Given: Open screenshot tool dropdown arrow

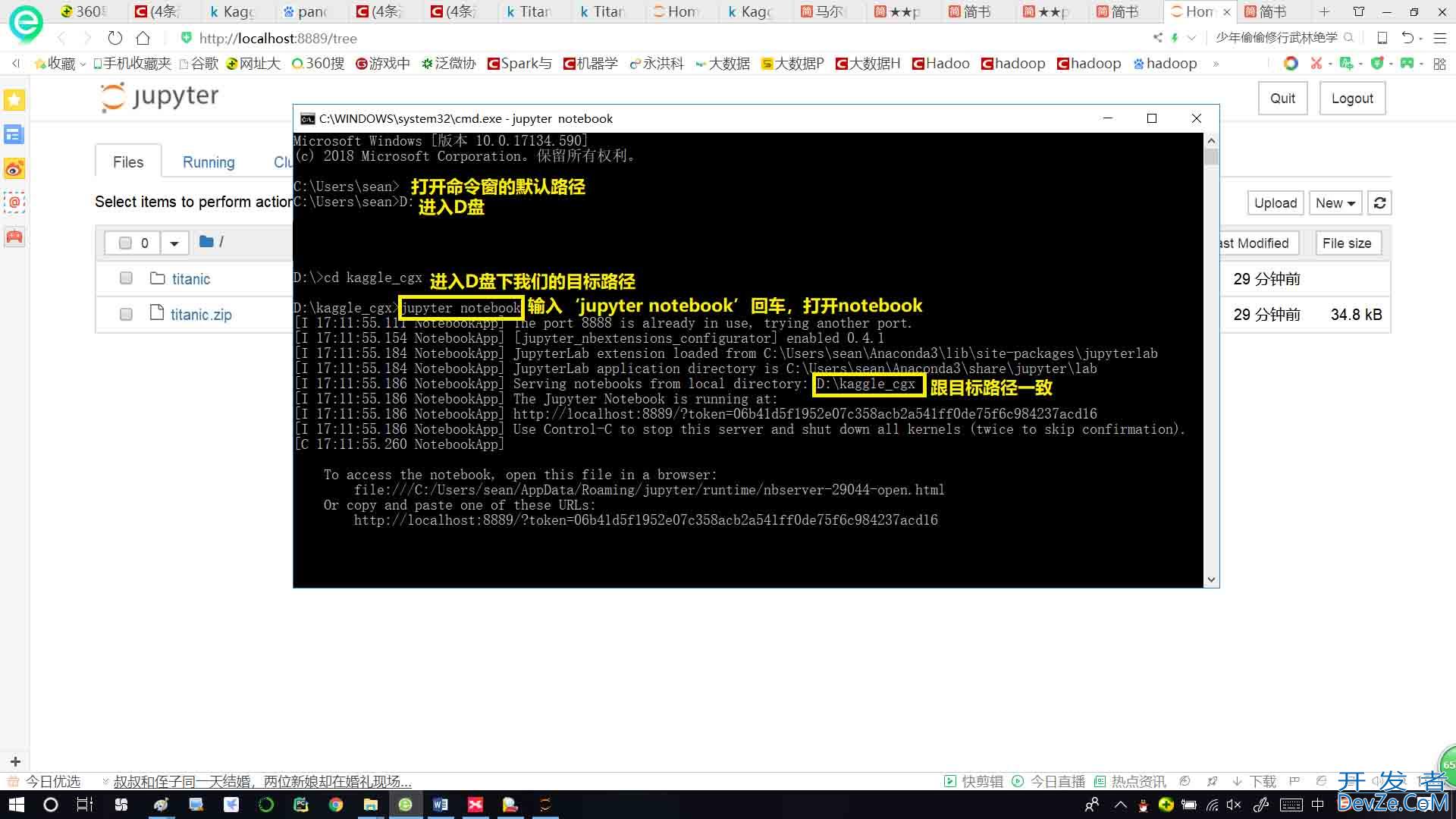Looking at the screenshot, I should 1330,64.
